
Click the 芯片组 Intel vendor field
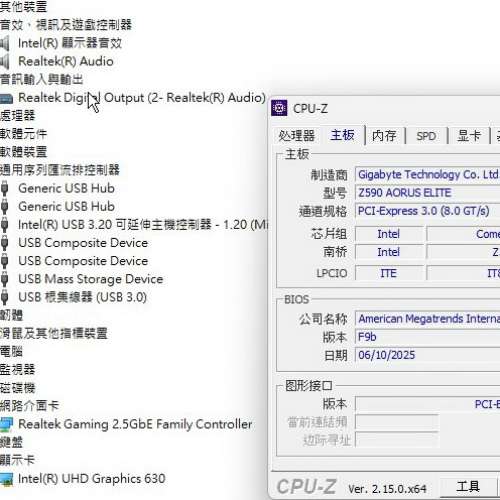point(389,234)
